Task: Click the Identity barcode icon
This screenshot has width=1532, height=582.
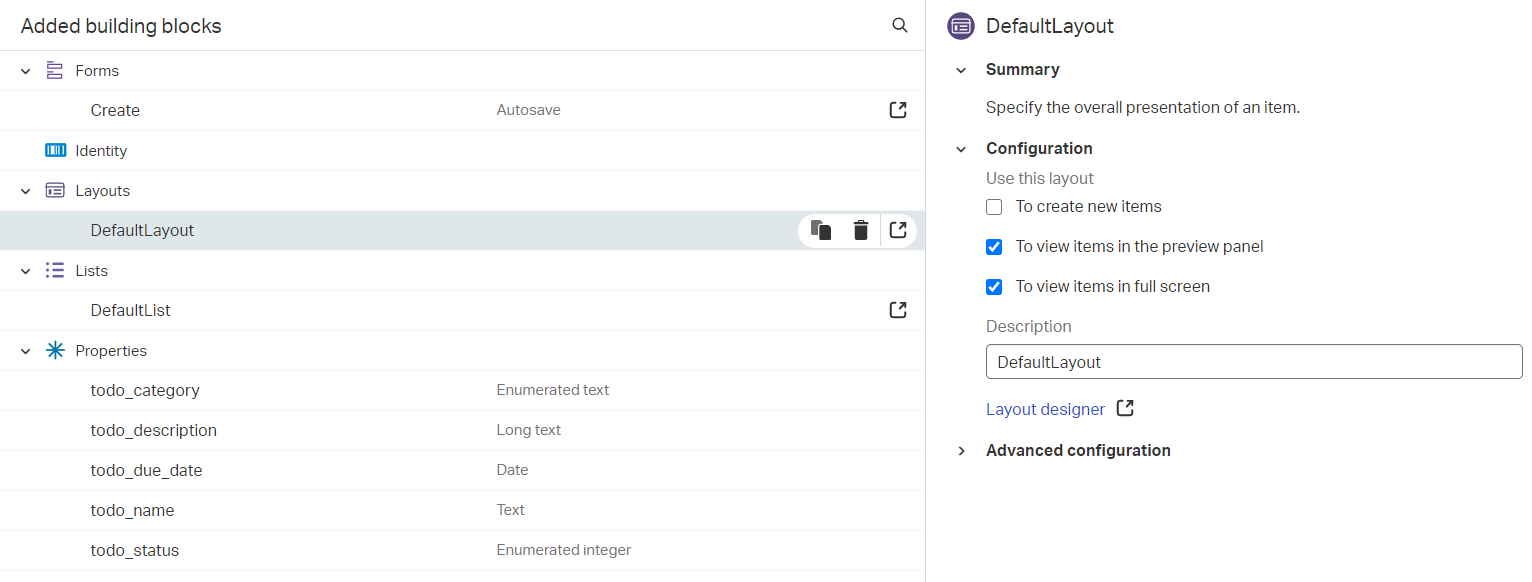Action: coord(56,151)
